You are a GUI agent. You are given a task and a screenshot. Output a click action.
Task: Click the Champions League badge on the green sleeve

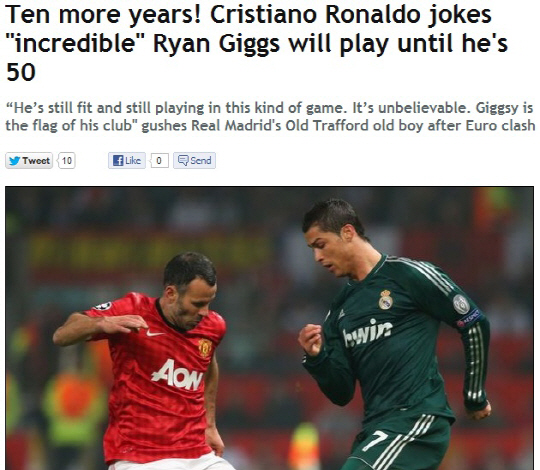pos(461,304)
